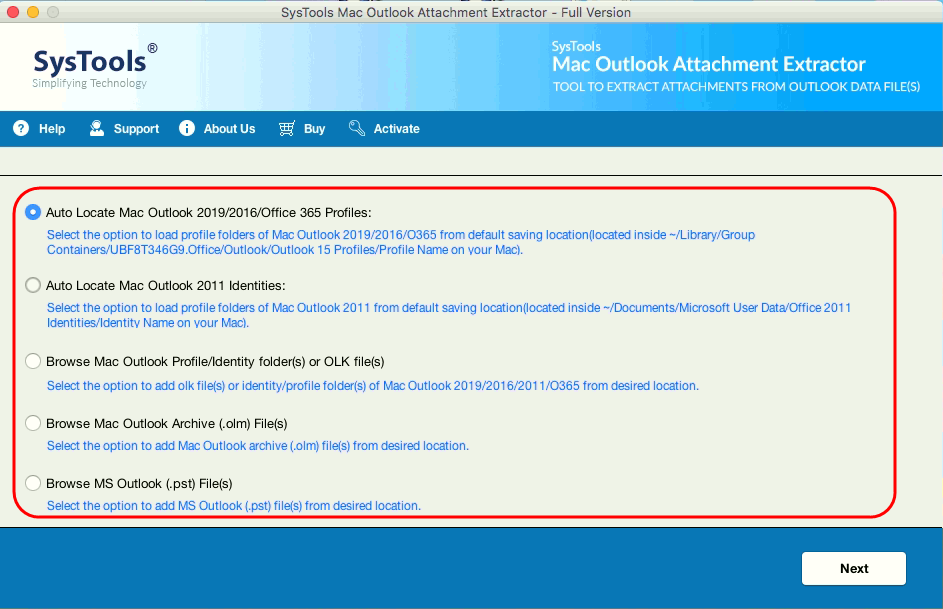Click the description about Office 2011 Identities location
Viewport: 943px width, 609px height.
pyautogui.click(x=449, y=315)
